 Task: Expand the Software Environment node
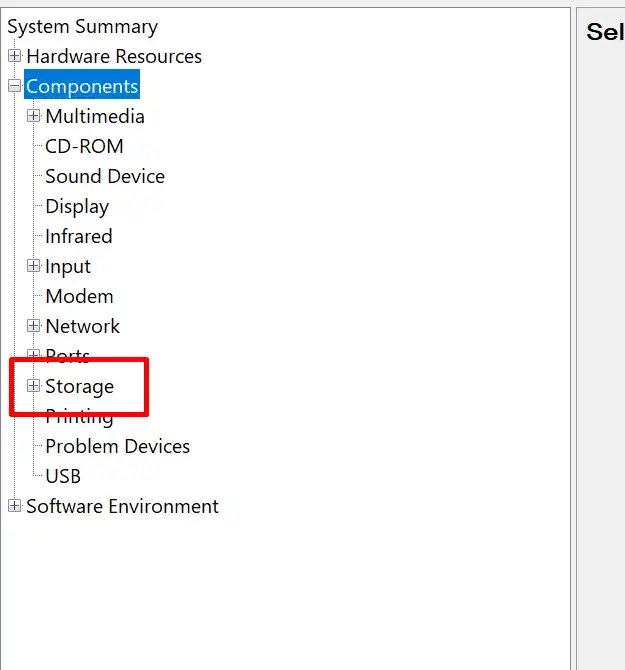coord(15,506)
